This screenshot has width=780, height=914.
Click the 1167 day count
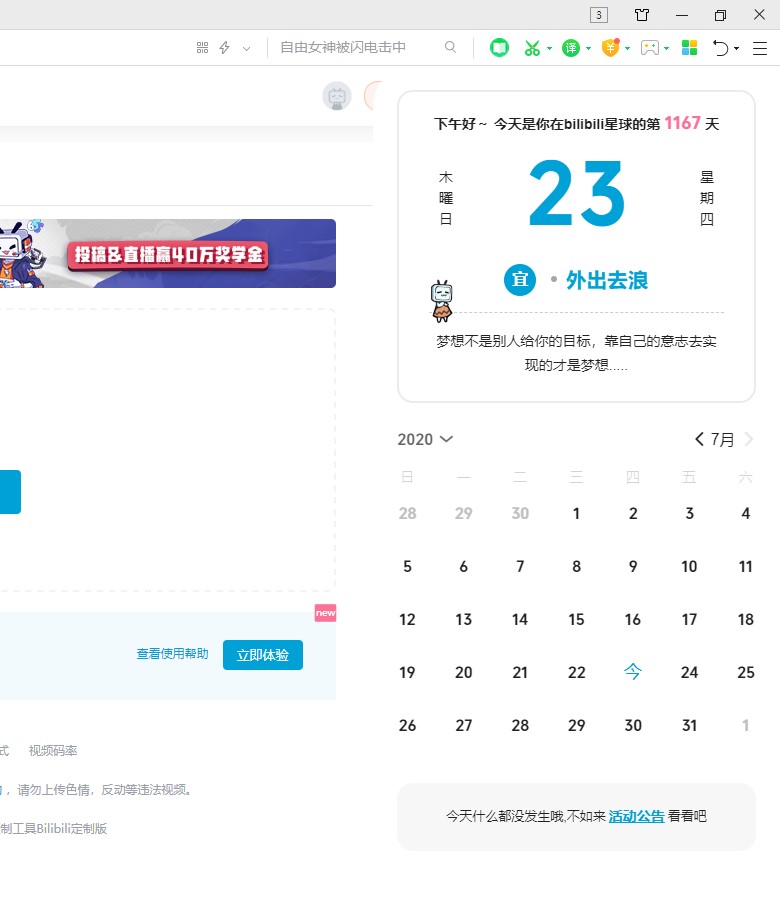[682, 123]
